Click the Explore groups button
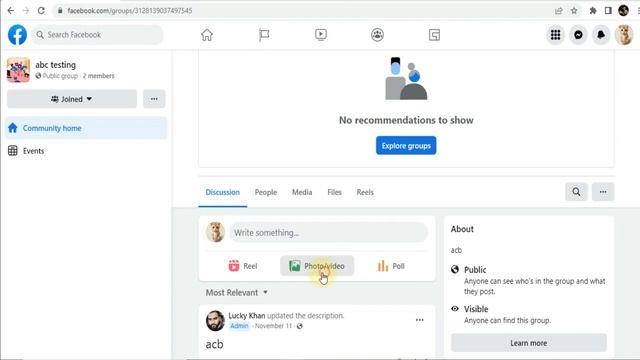This screenshot has width=640, height=360. [406, 146]
